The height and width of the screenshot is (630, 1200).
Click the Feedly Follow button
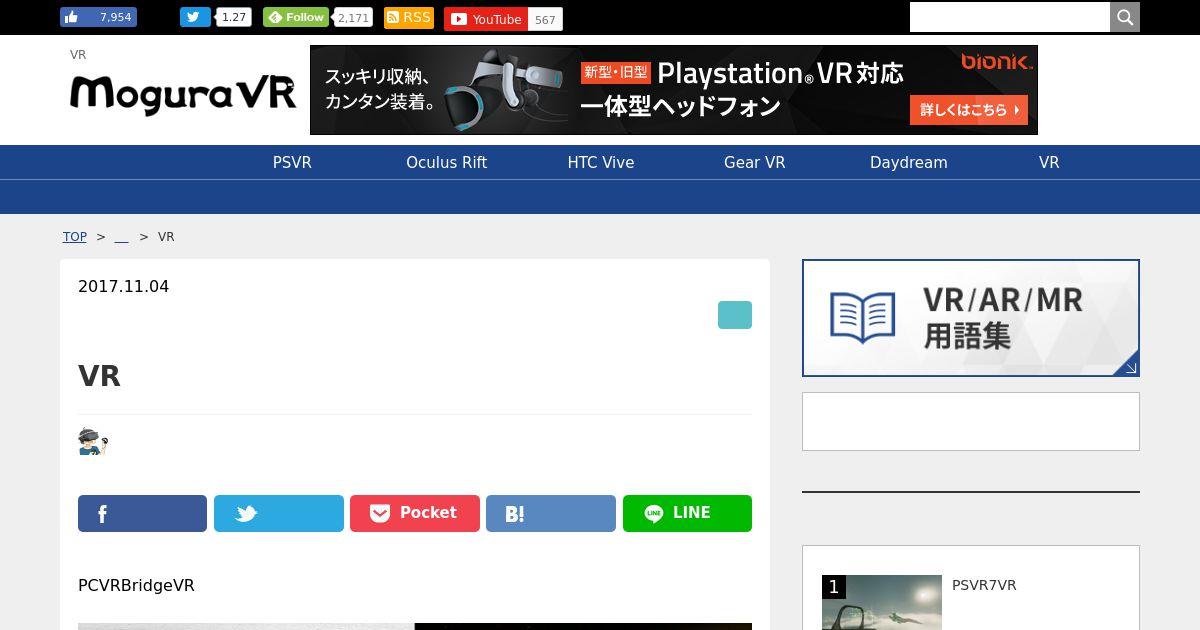tap(296, 17)
